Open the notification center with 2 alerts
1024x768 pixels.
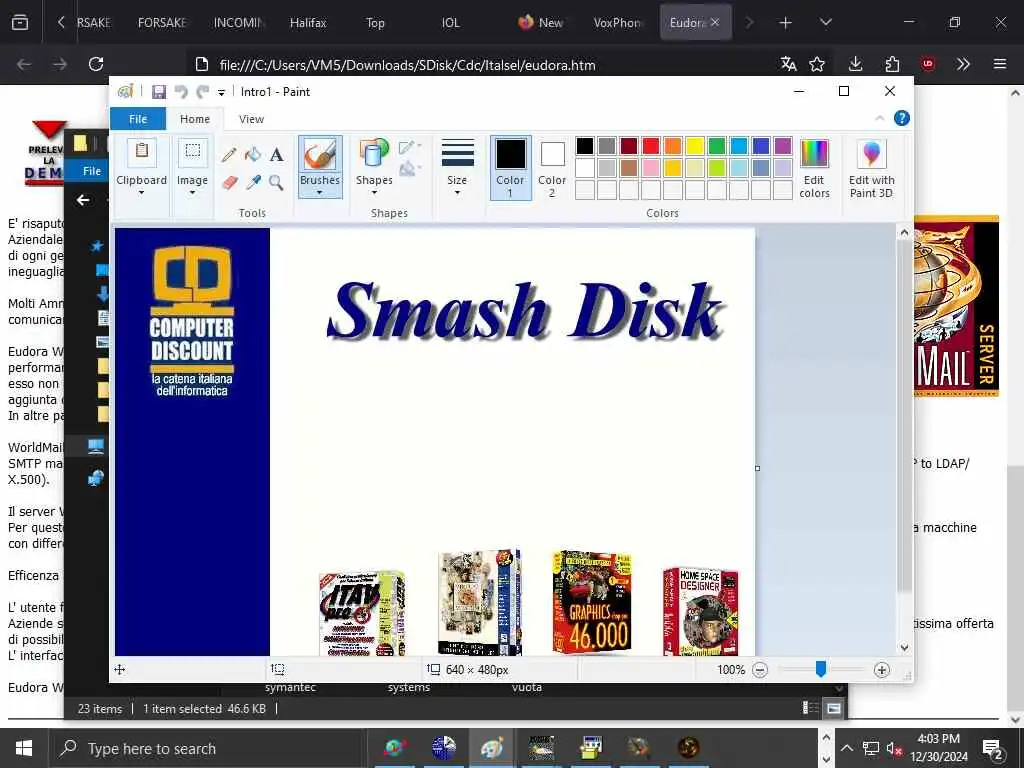993,748
